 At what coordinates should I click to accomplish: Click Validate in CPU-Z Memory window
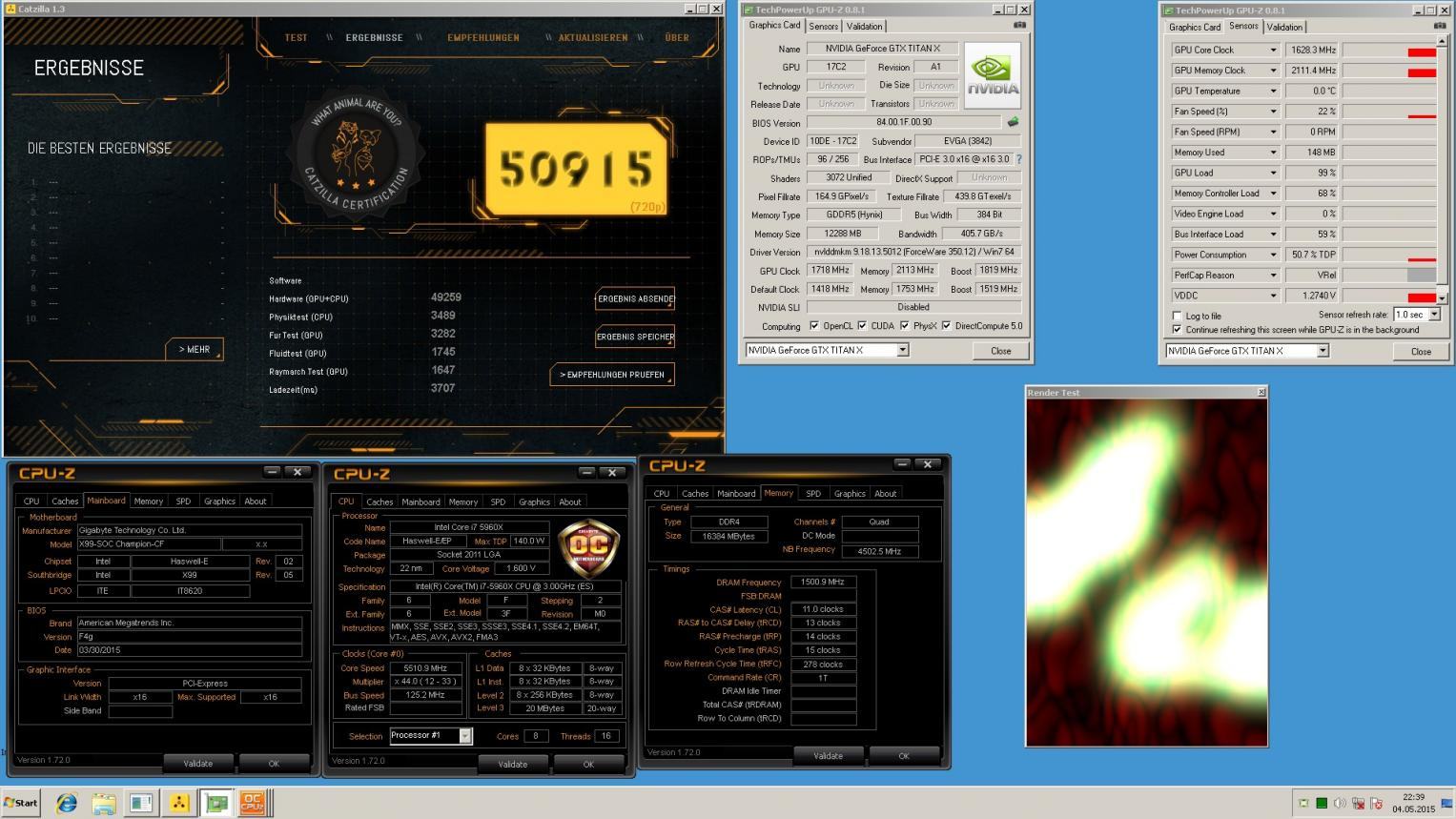[828, 755]
